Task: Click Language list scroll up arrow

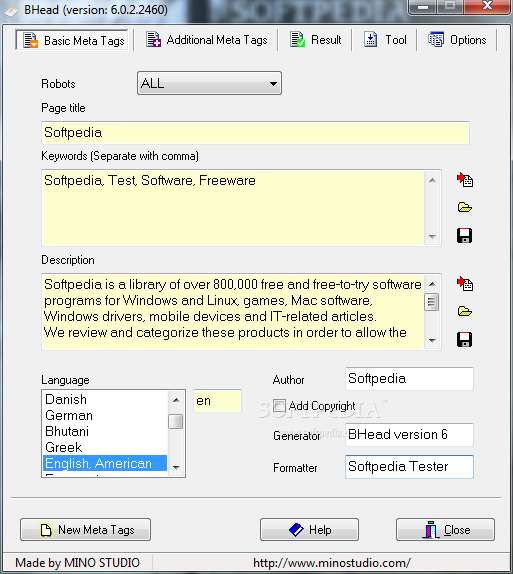Action: click(176, 400)
